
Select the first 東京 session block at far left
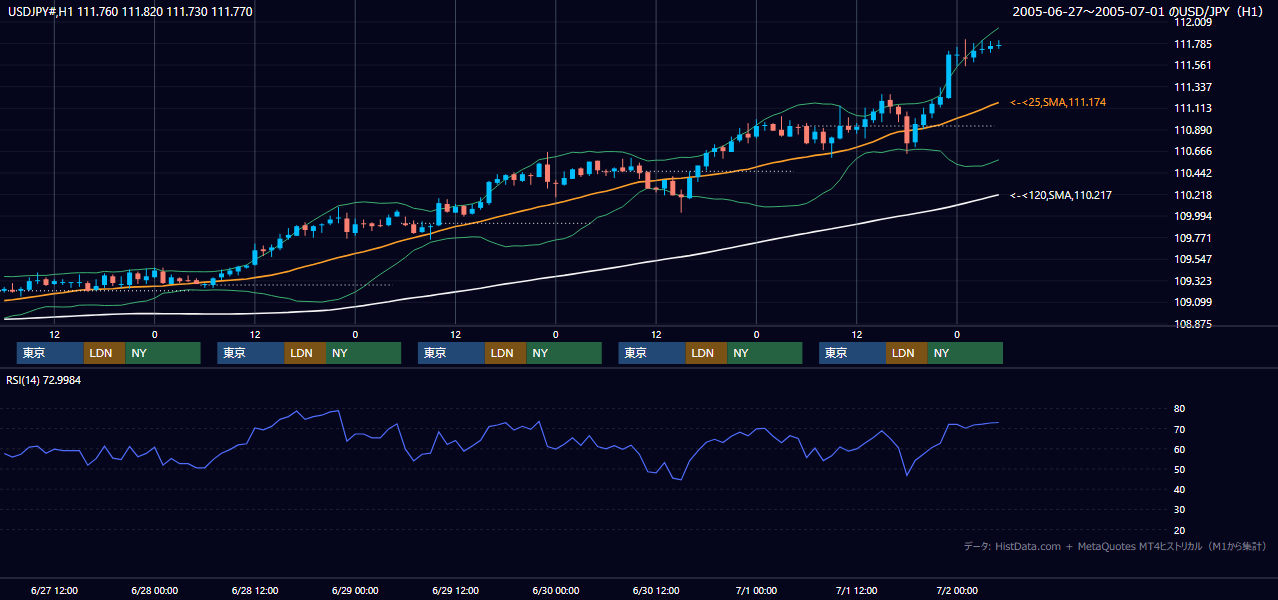(x=51, y=353)
